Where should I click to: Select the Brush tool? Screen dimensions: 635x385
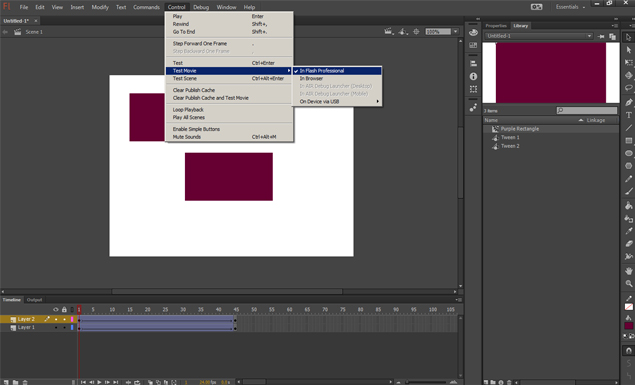pos(629,191)
